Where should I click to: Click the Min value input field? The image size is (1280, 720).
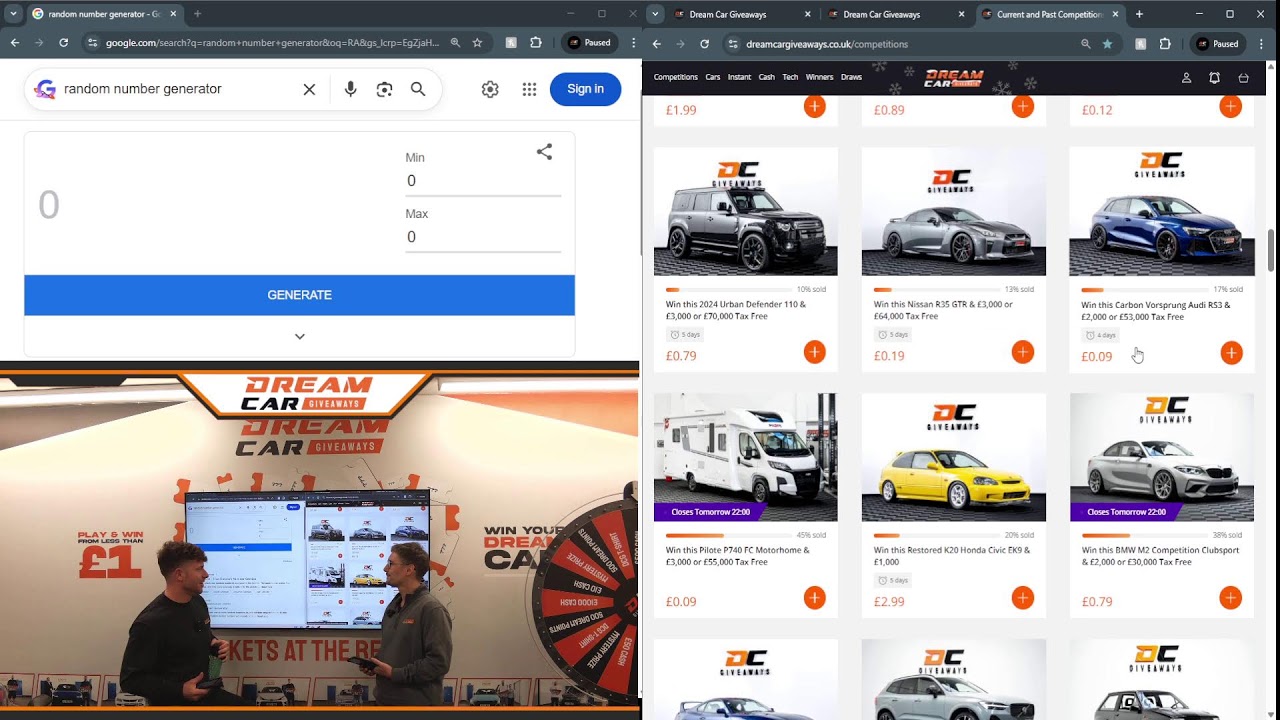tap(483, 181)
